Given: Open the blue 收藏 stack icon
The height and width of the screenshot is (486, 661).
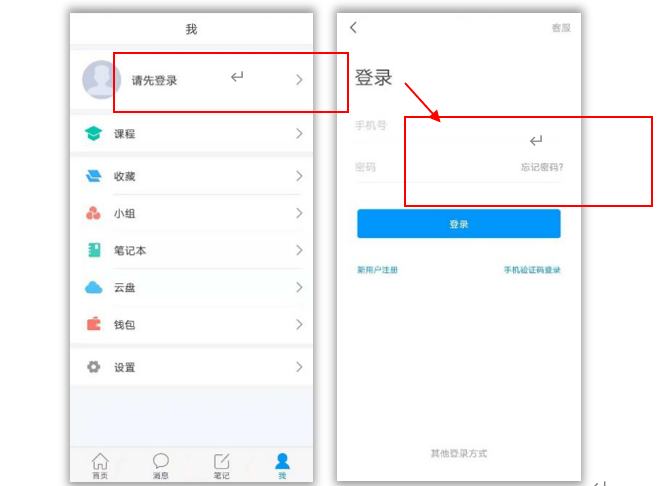Looking at the screenshot, I should pos(93,176).
